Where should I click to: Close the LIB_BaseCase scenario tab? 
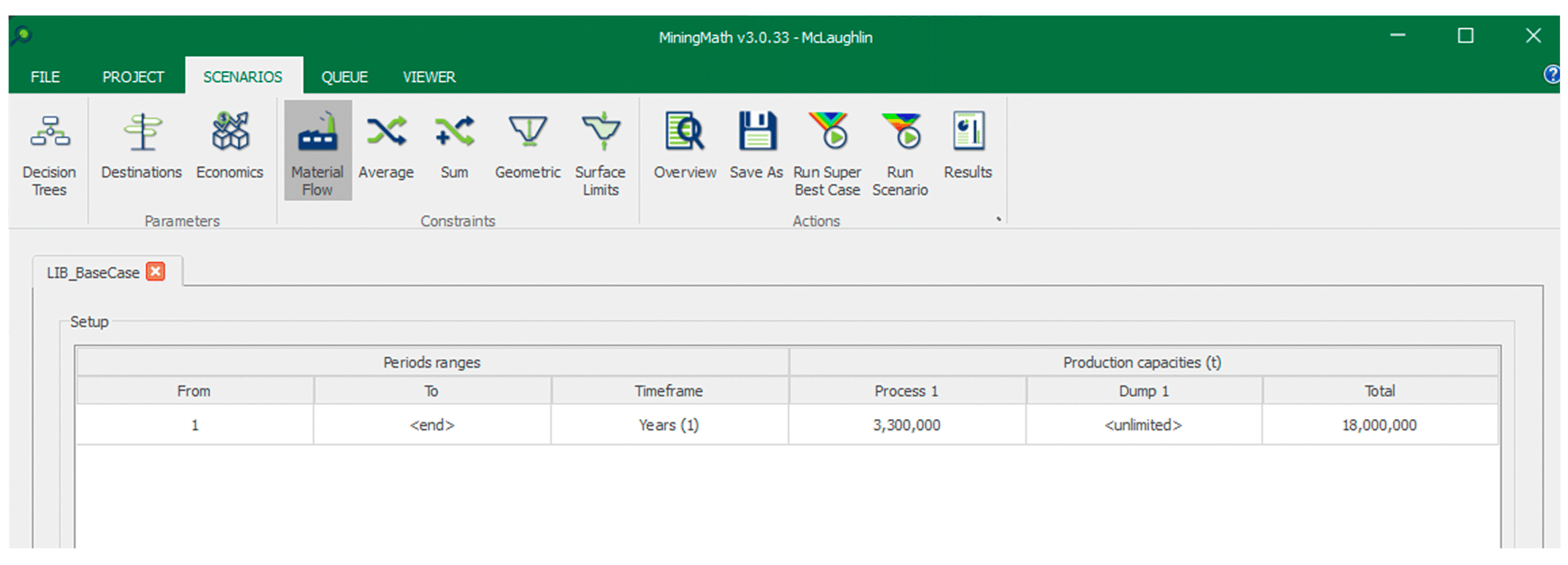tap(156, 271)
